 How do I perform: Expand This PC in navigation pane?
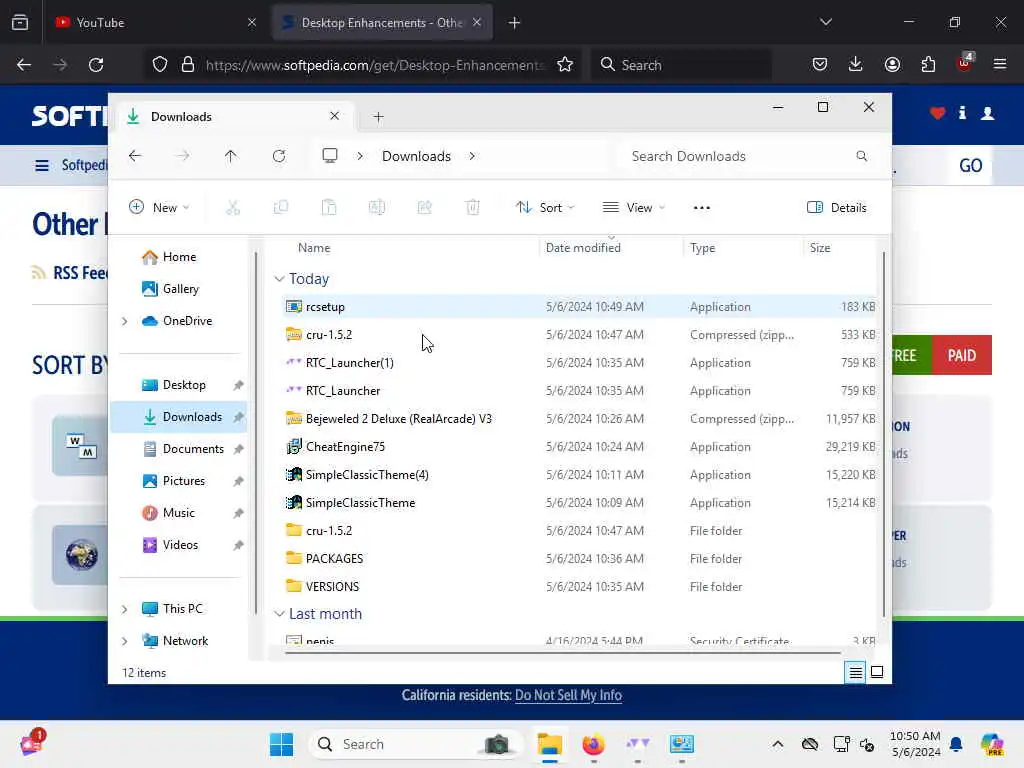pos(125,609)
